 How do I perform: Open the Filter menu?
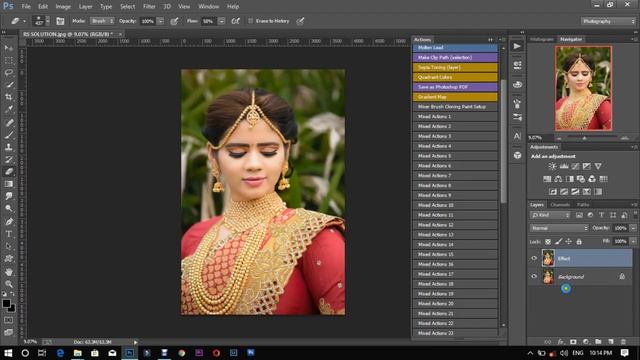149,7
